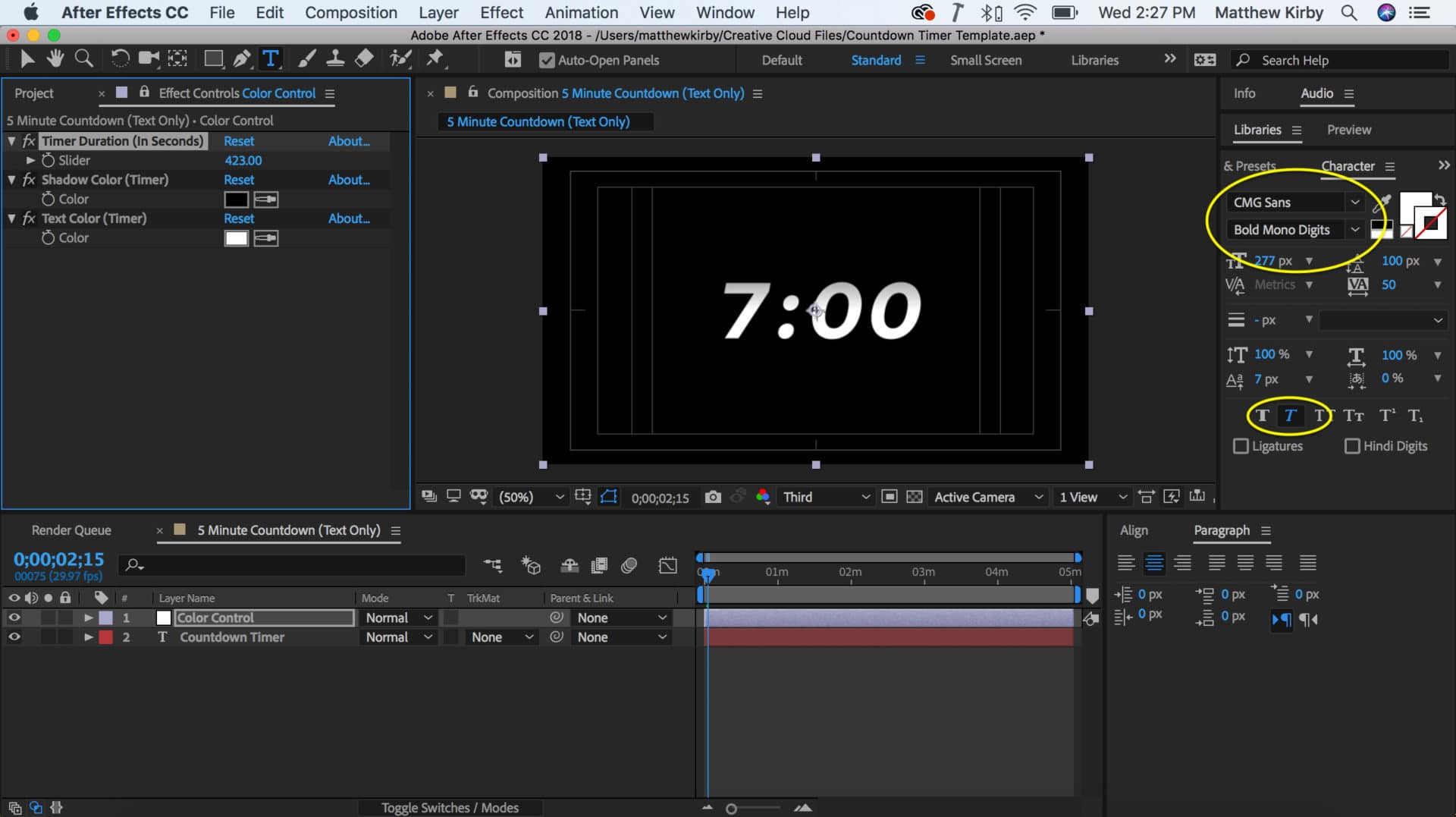
Task: Click the font eyedropper in Character panel
Action: (x=1382, y=202)
